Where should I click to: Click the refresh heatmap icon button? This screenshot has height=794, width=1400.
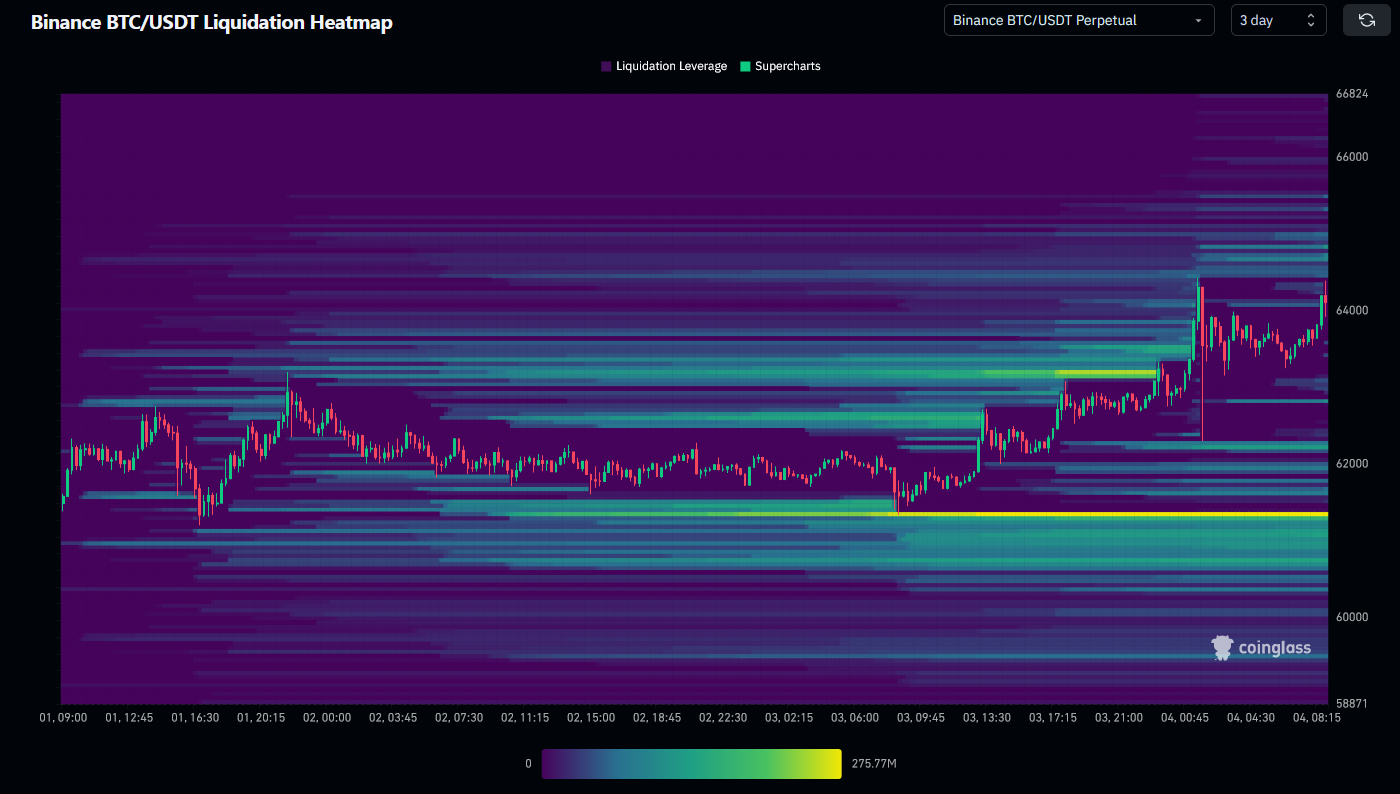tap(1366, 20)
